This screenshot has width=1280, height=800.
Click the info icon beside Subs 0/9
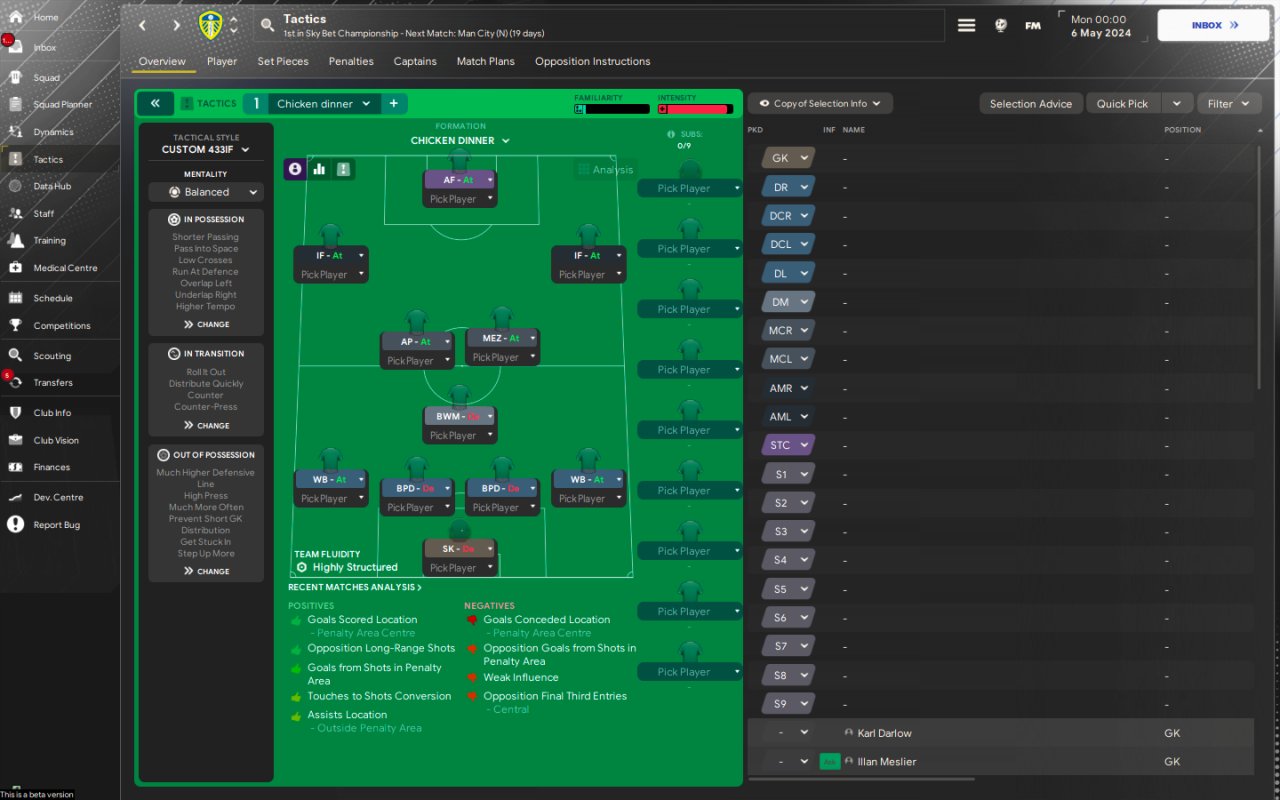(671, 134)
